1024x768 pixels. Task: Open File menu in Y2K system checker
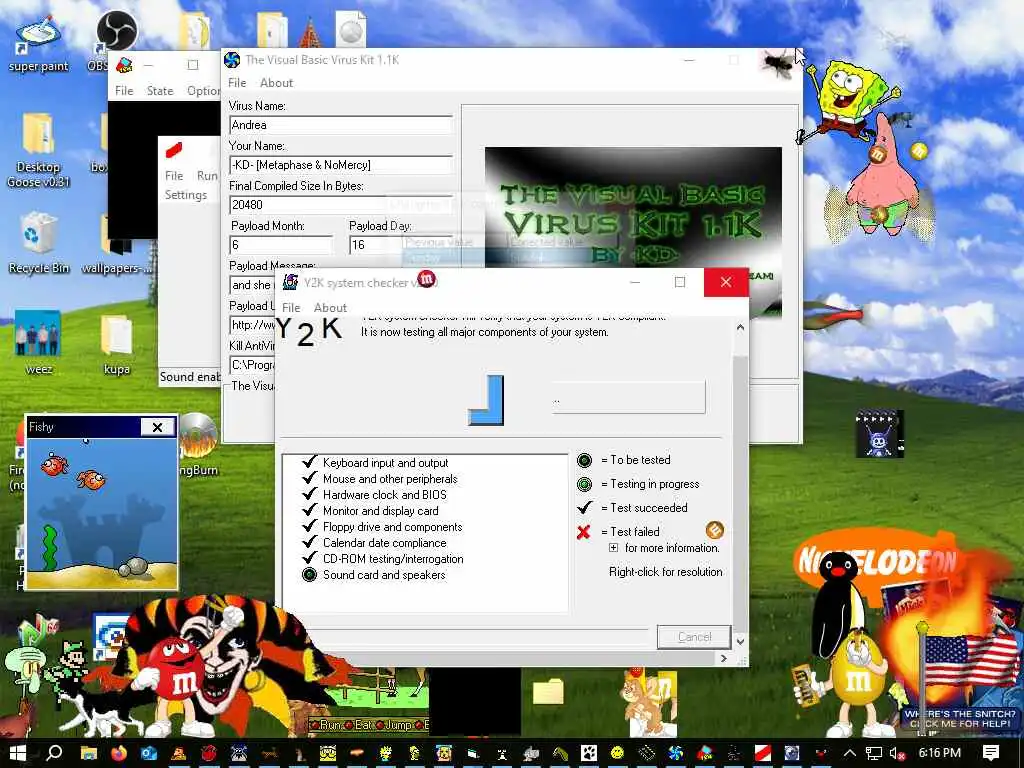point(291,308)
